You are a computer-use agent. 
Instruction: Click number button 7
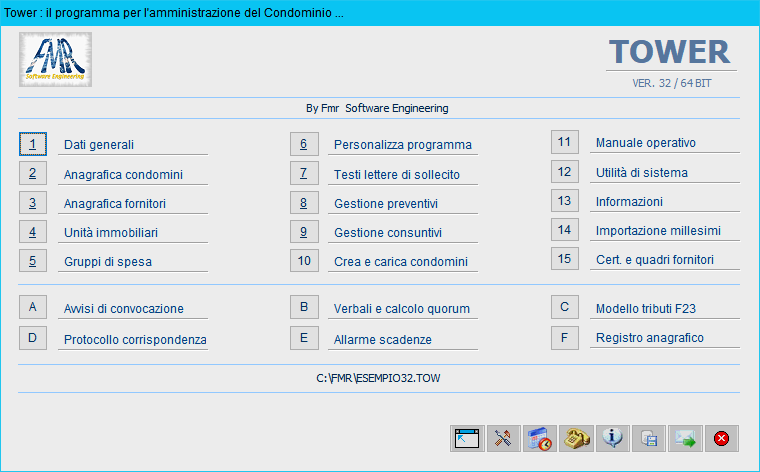304,173
